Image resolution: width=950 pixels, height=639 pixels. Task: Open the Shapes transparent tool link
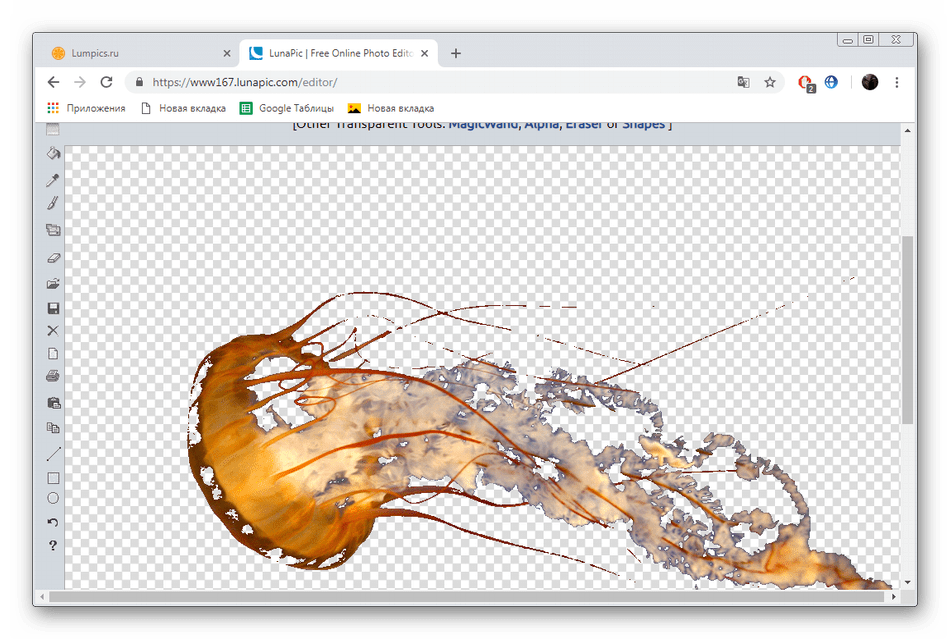coord(644,125)
